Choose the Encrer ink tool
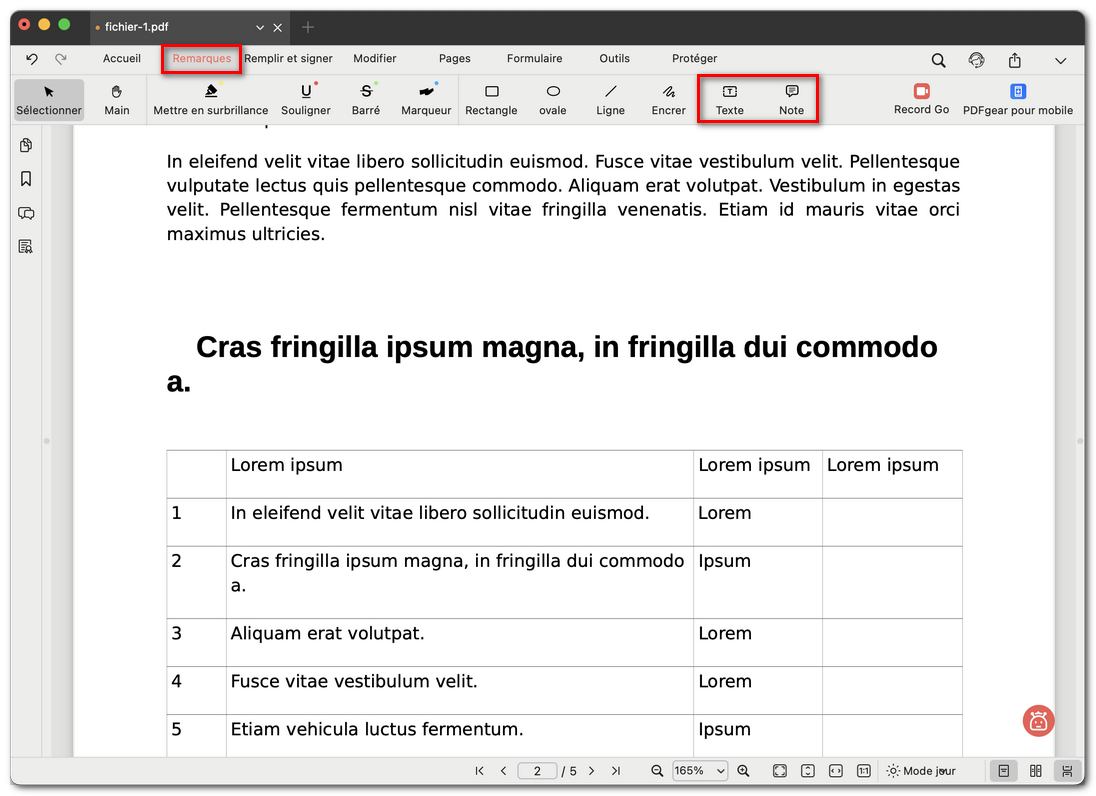 click(x=667, y=99)
